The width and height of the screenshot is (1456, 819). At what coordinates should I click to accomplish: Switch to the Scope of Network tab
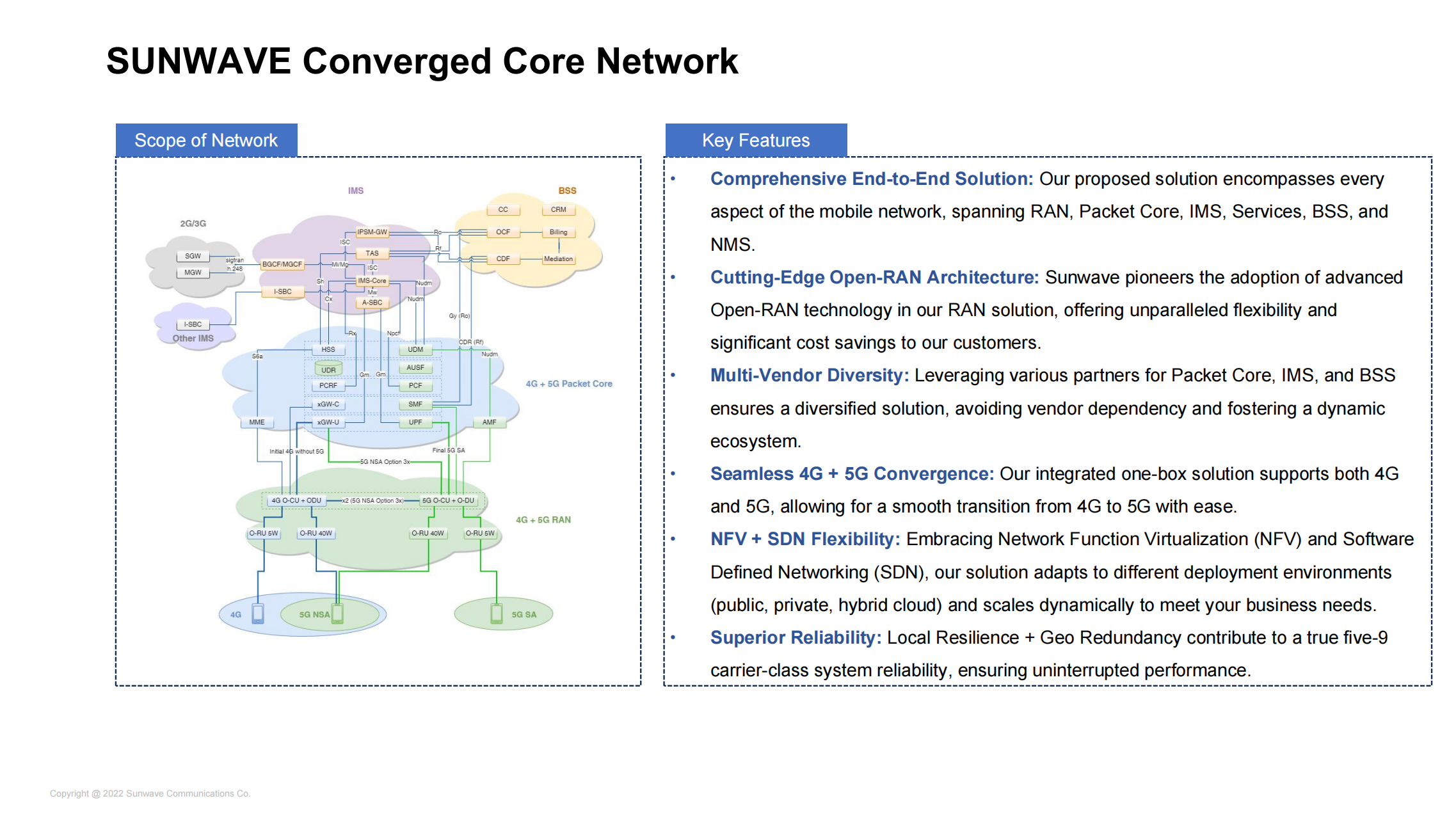[206, 139]
